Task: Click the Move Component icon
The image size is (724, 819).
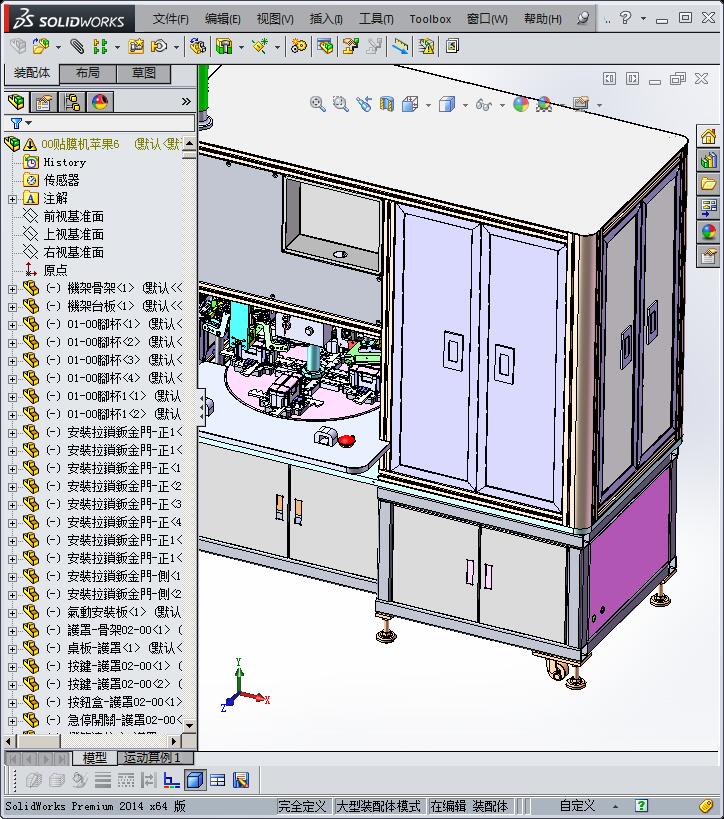Action: tap(159, 46)
